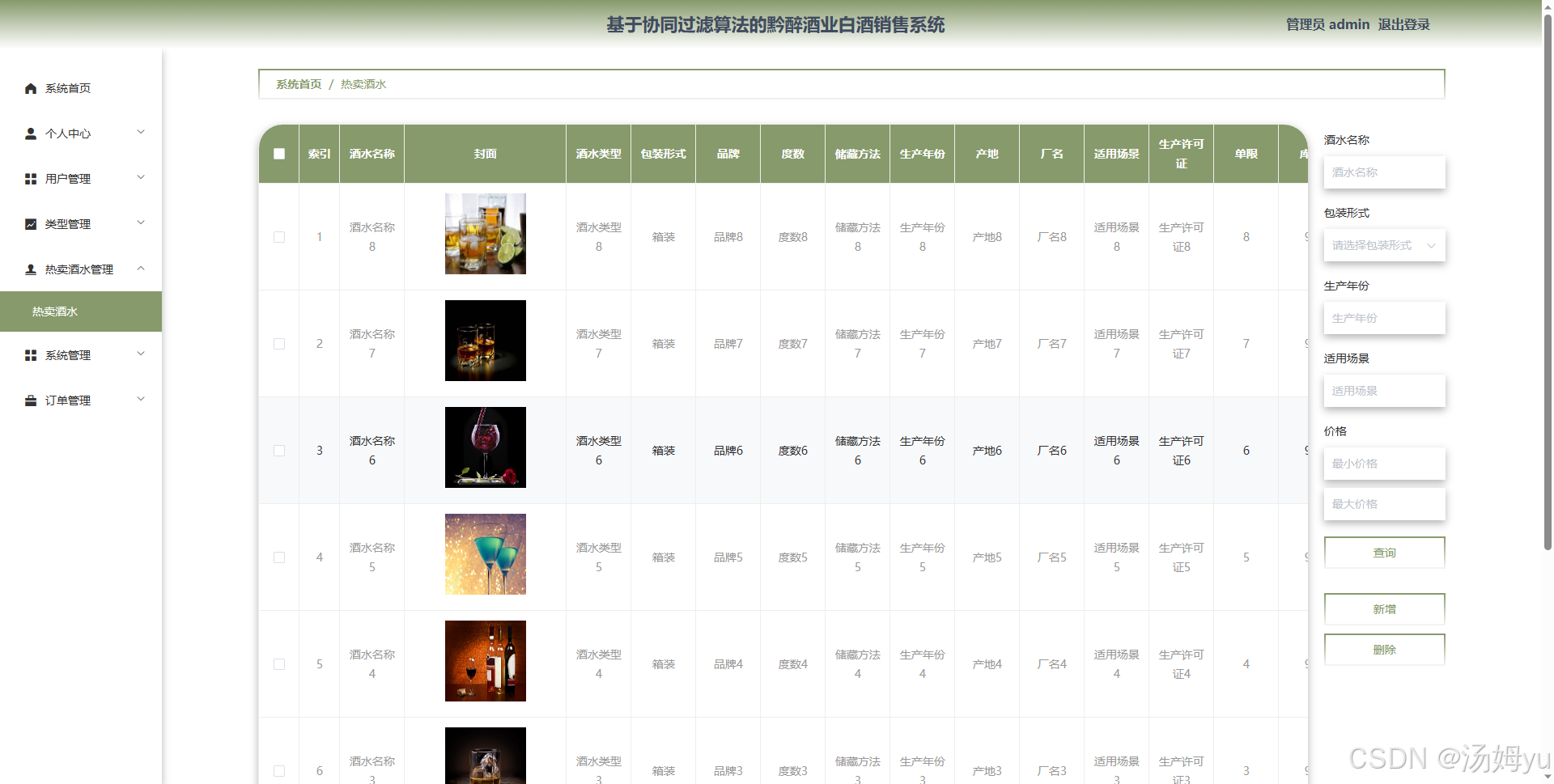Click the 酒水类型 column header
1554x784 pixels.
[599, 154]
